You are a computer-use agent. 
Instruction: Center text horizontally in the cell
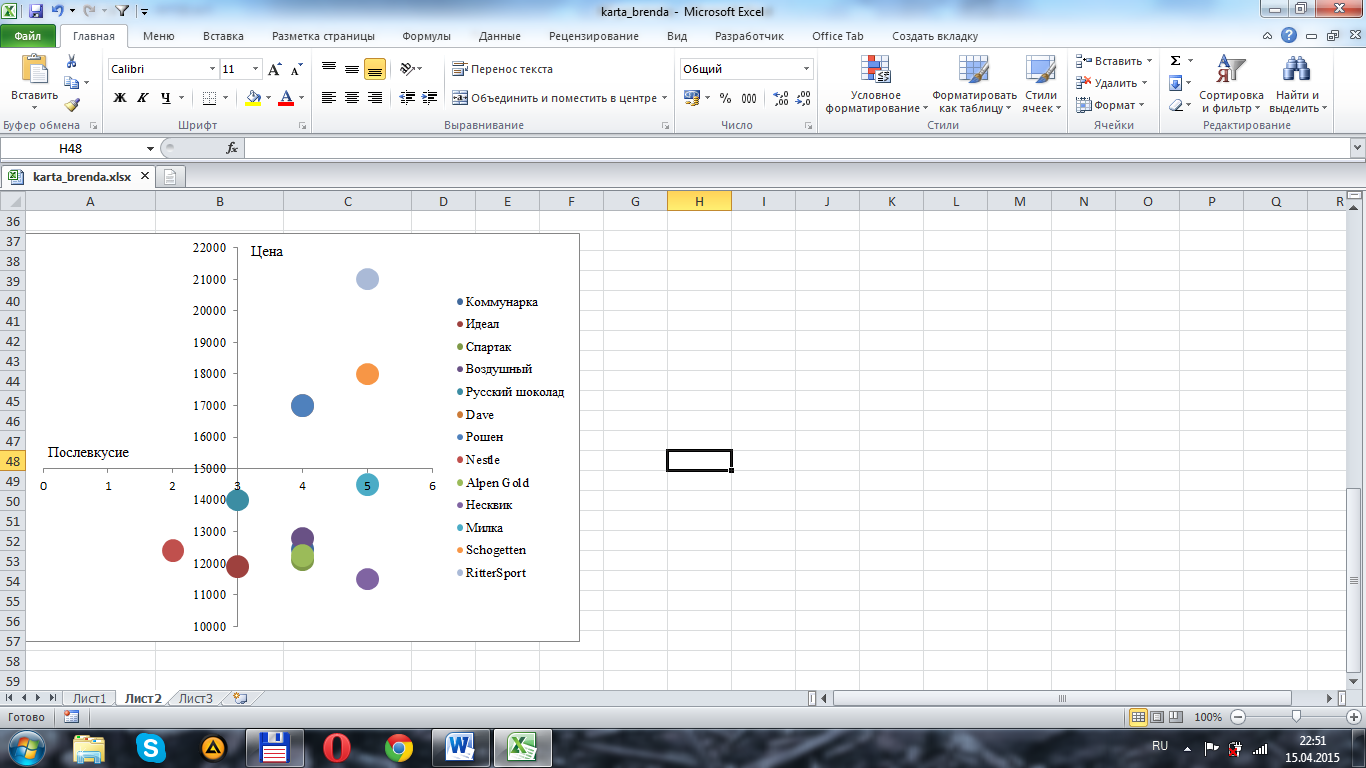point(352,98)
